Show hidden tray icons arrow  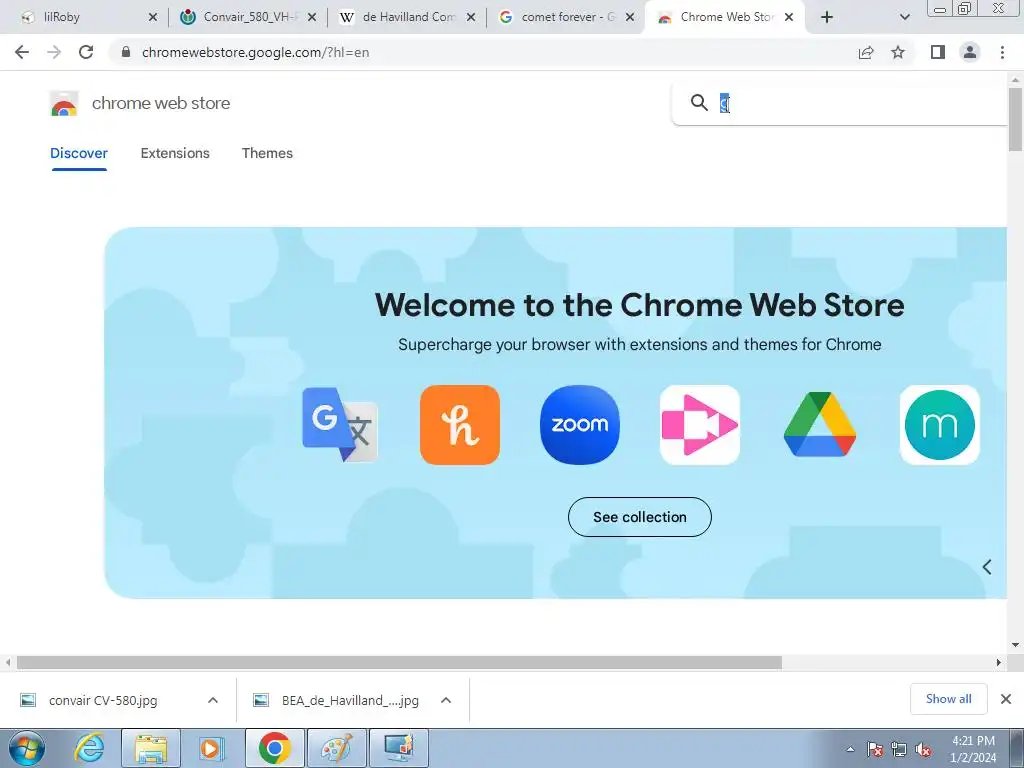click(x=850, y=750)
